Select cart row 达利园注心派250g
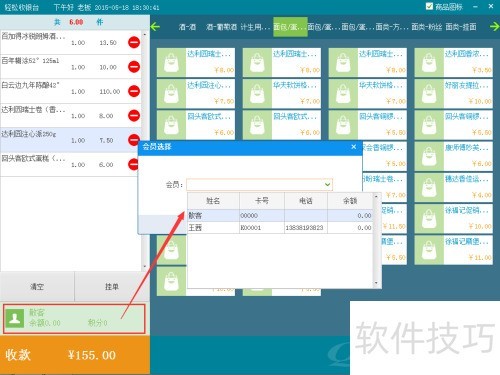The height and width of the screenshot is (375, 500). pos(71,140)
